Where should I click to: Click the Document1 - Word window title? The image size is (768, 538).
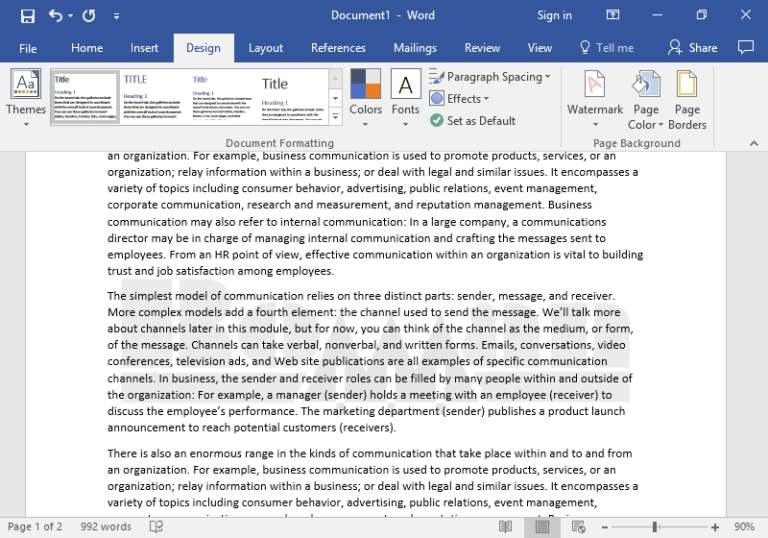(383, 15)
